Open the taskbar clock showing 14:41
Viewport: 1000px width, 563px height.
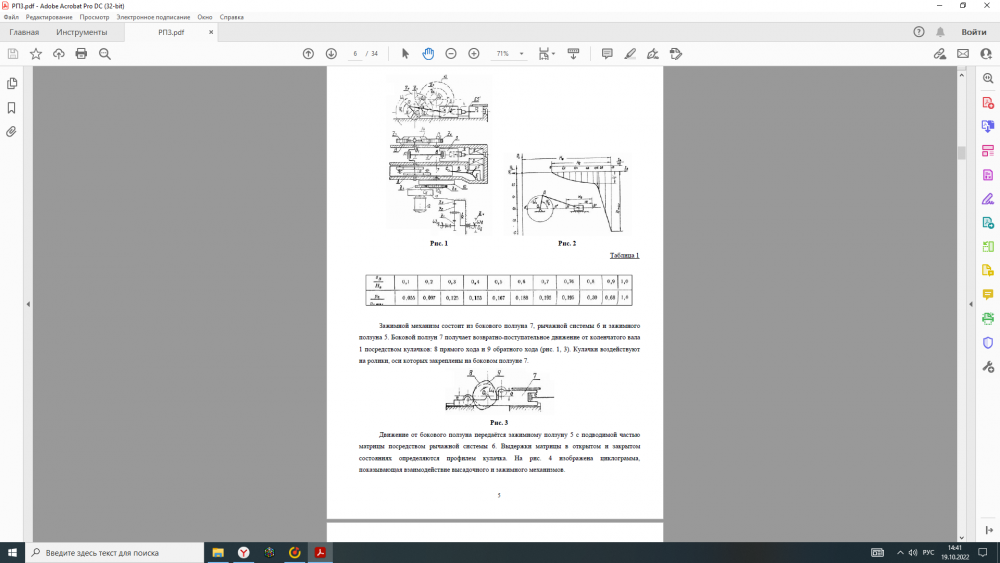pos(955,553)
